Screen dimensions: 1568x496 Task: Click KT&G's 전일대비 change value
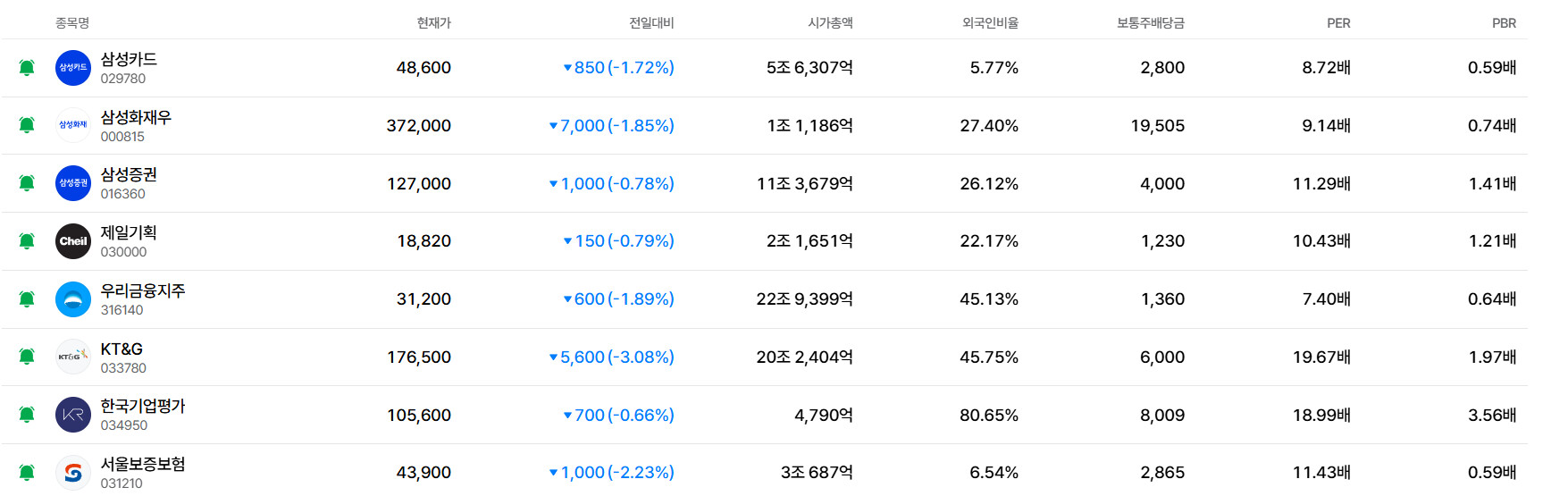[611, 357]
